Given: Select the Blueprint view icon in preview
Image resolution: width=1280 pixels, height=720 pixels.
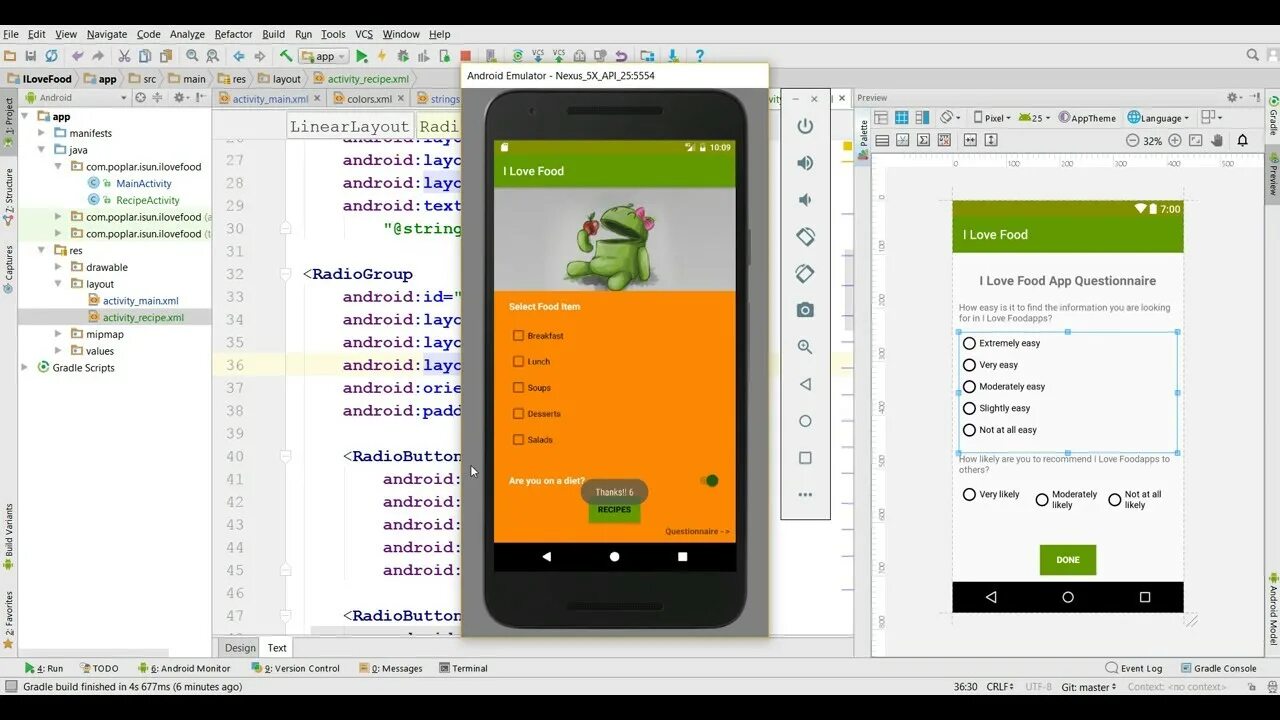Looking at the screenshot, I should pos(902,118).
